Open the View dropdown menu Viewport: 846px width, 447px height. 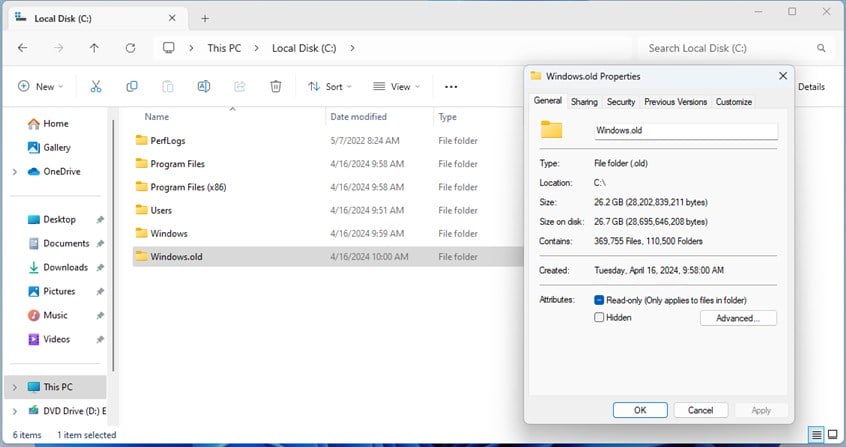coord(397,86)
